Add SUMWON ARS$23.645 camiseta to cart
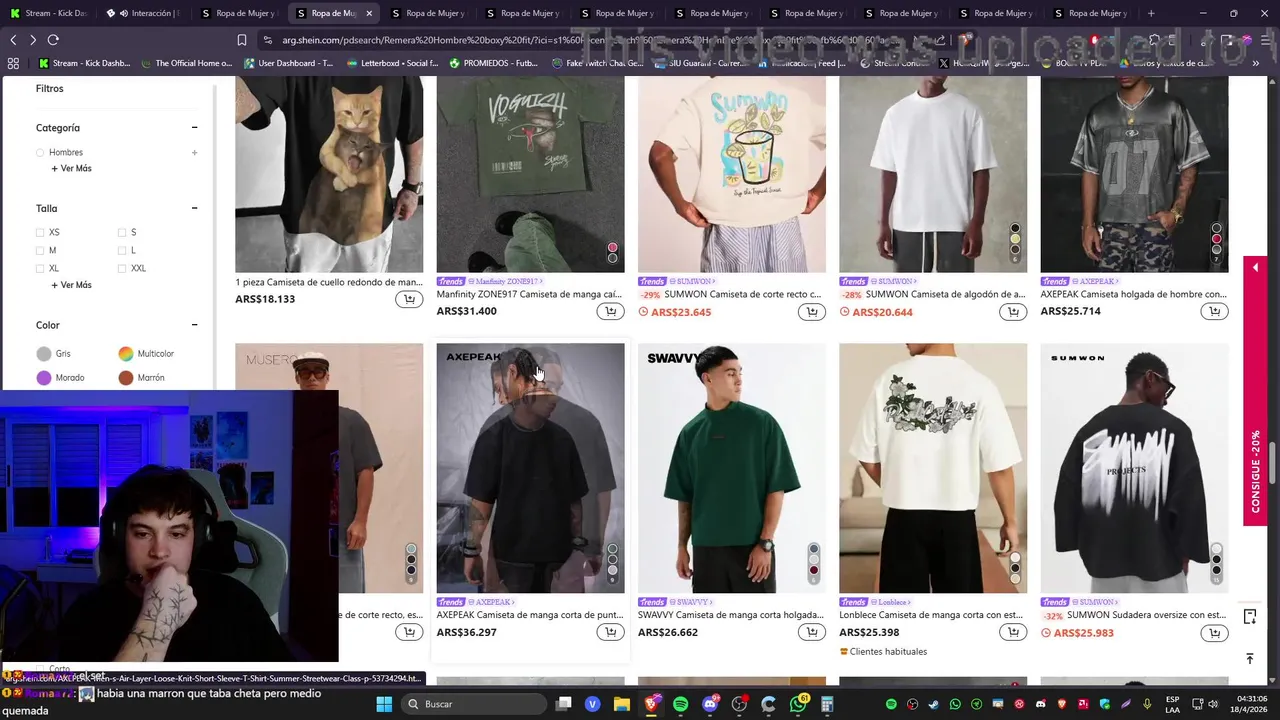 coord(812,312)
